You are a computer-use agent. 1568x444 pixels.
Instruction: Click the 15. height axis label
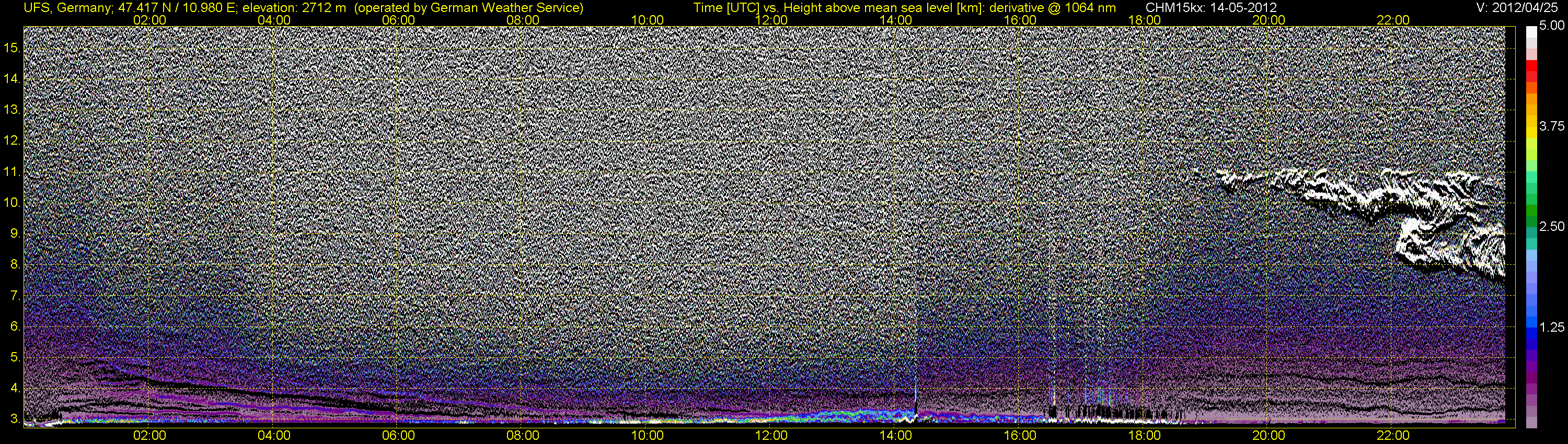(12, 48)
